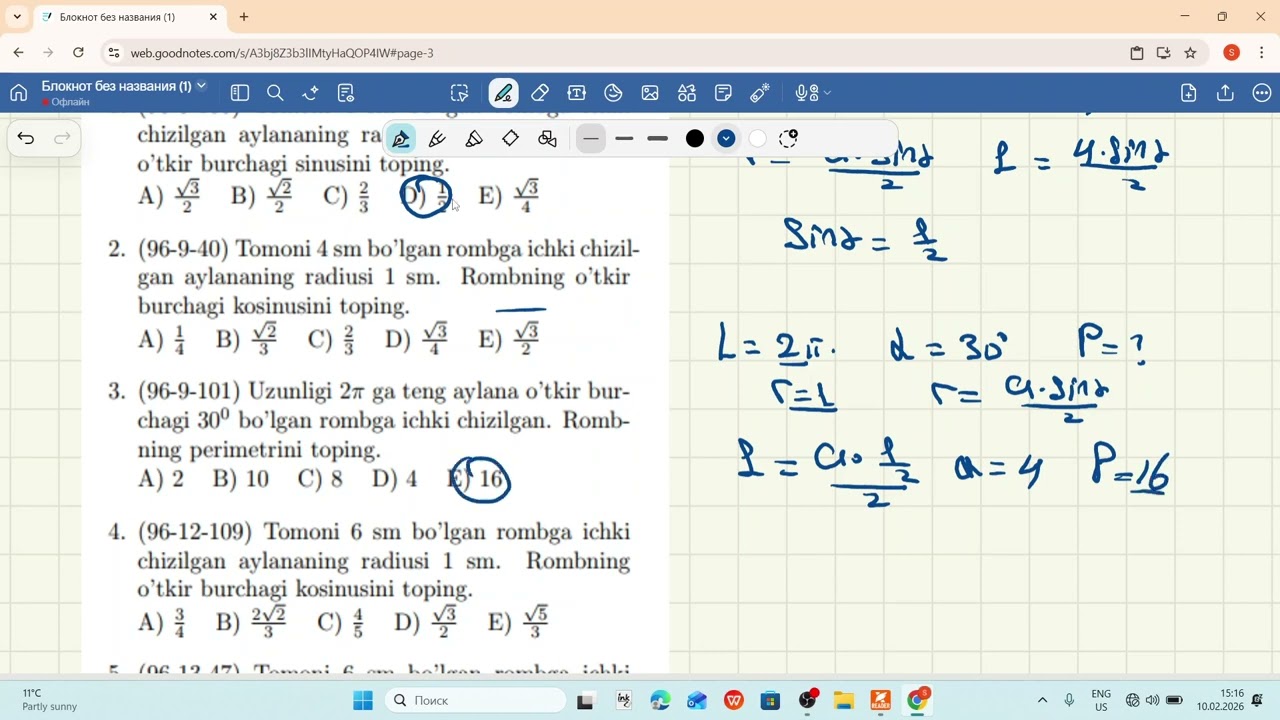1280x720 pixels.
Task: Click the Офлайн status label
Action: (70, 102)
